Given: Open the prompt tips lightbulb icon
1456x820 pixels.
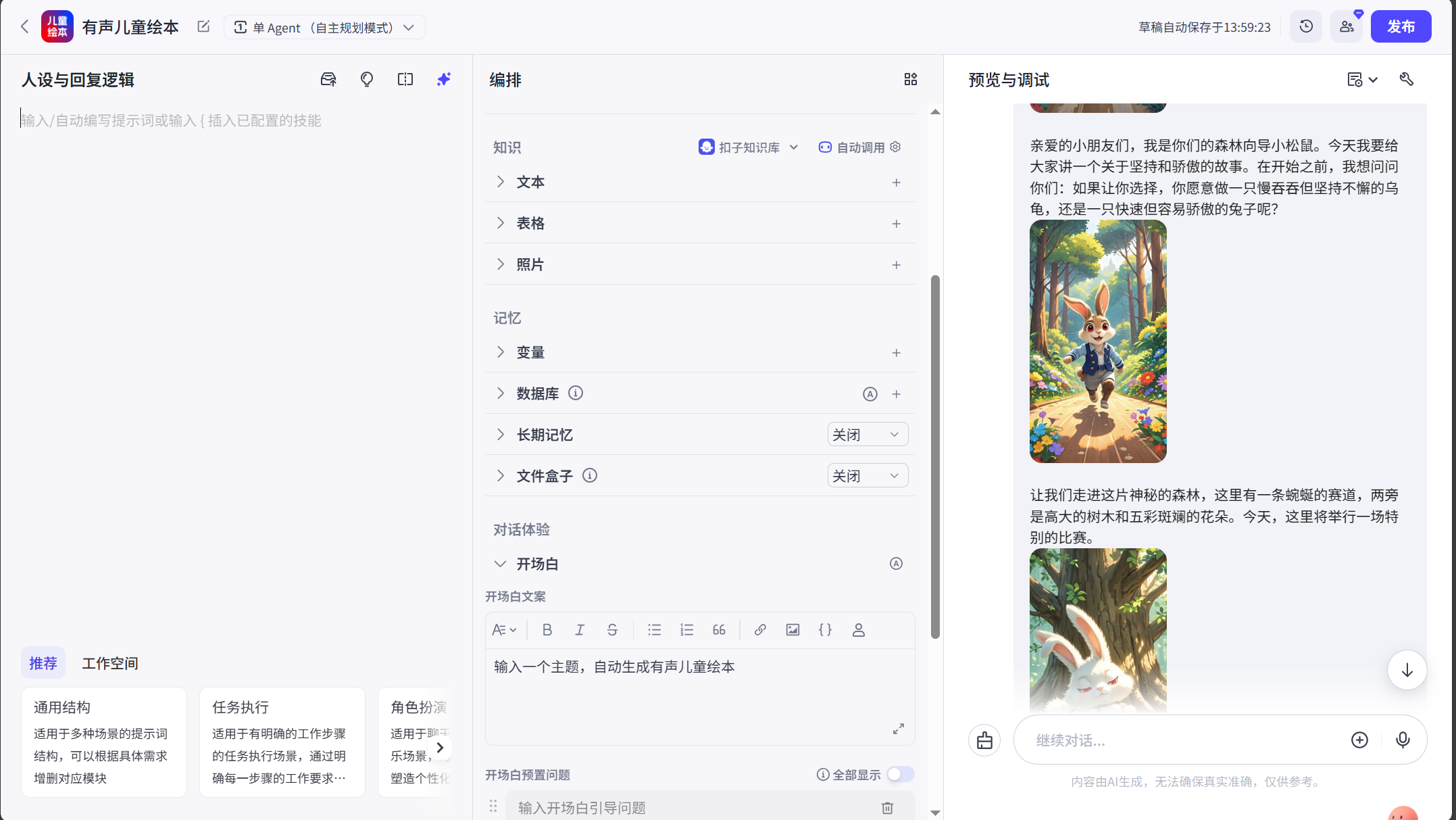Looking at the screenshot, I should (x=367, y=79).
